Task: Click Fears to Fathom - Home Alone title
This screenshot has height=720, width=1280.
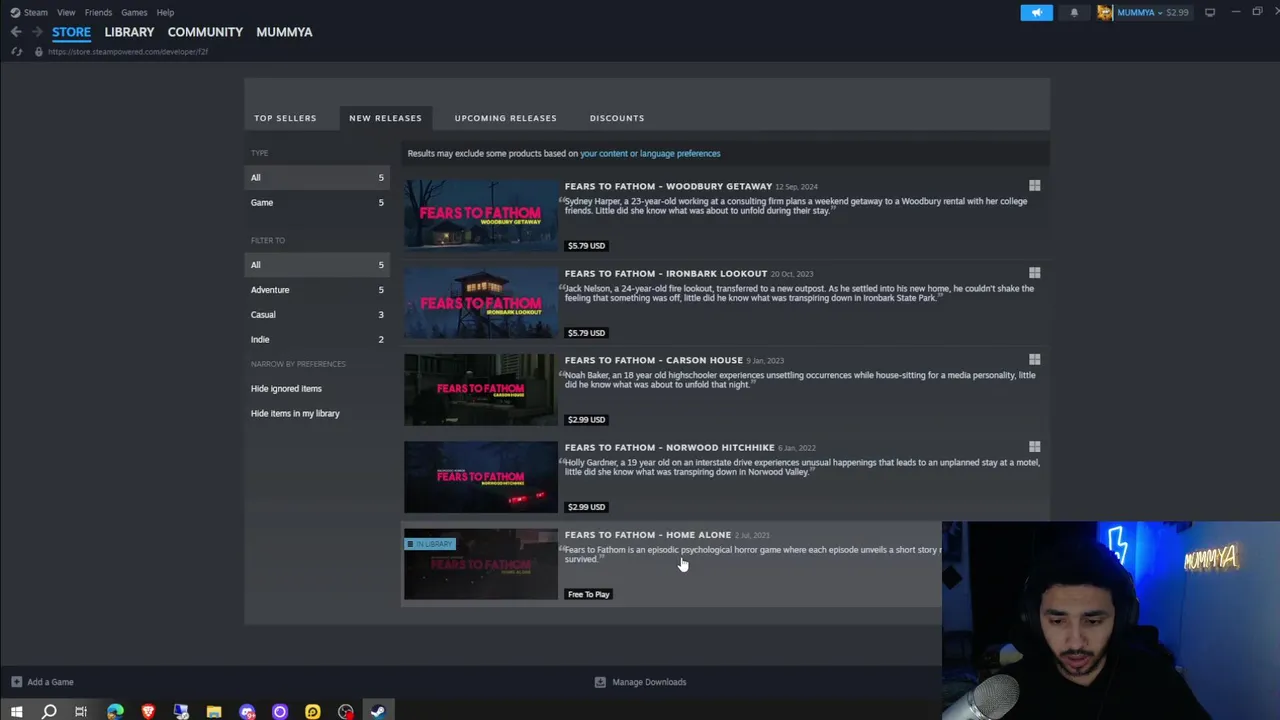Action: (648, 534)
